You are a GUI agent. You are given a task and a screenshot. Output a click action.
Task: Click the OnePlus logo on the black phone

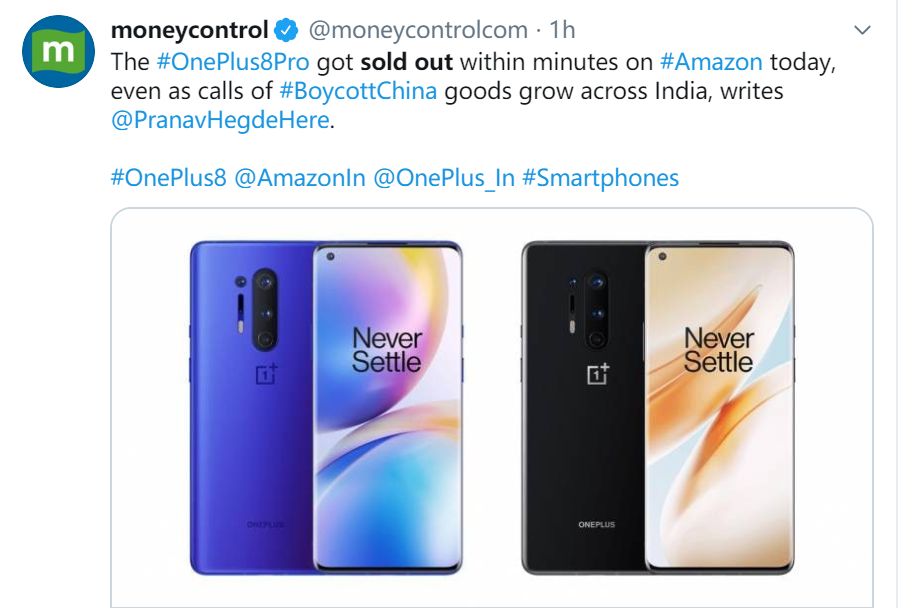tap(597, 375)
